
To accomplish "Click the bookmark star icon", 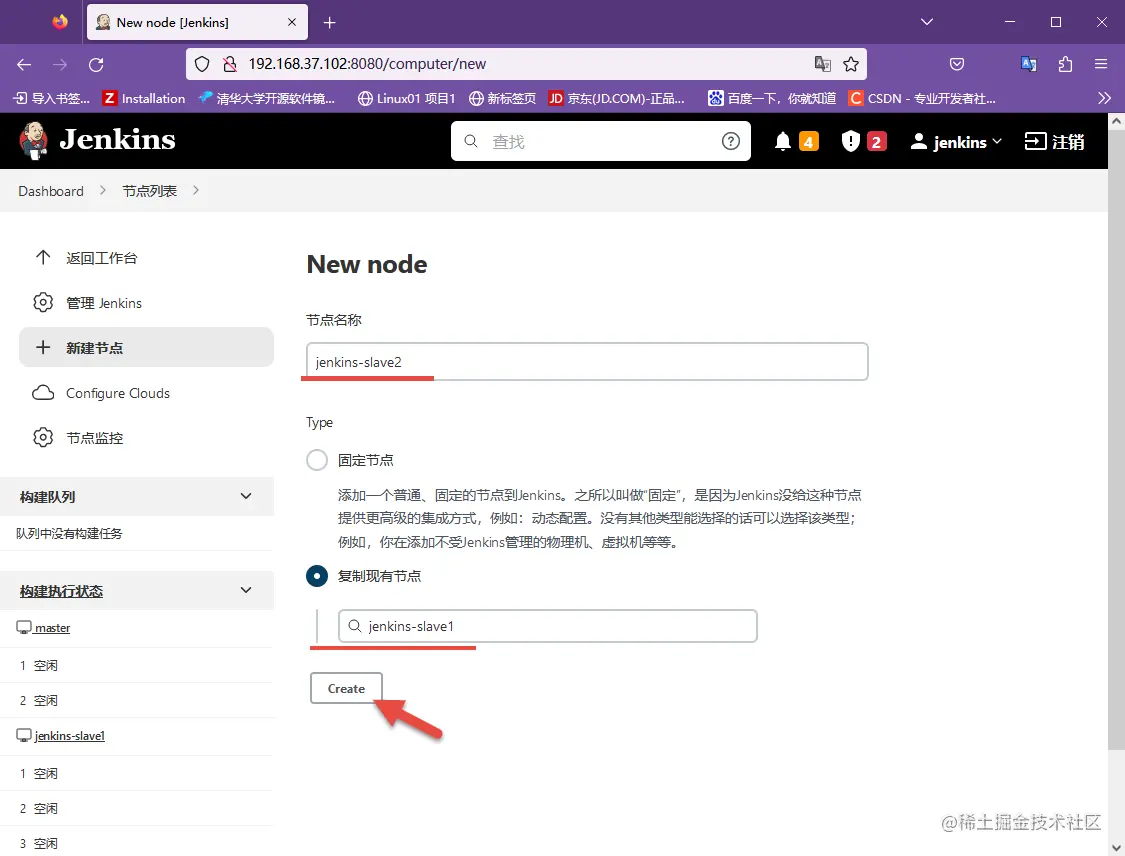I will point(851,65).
